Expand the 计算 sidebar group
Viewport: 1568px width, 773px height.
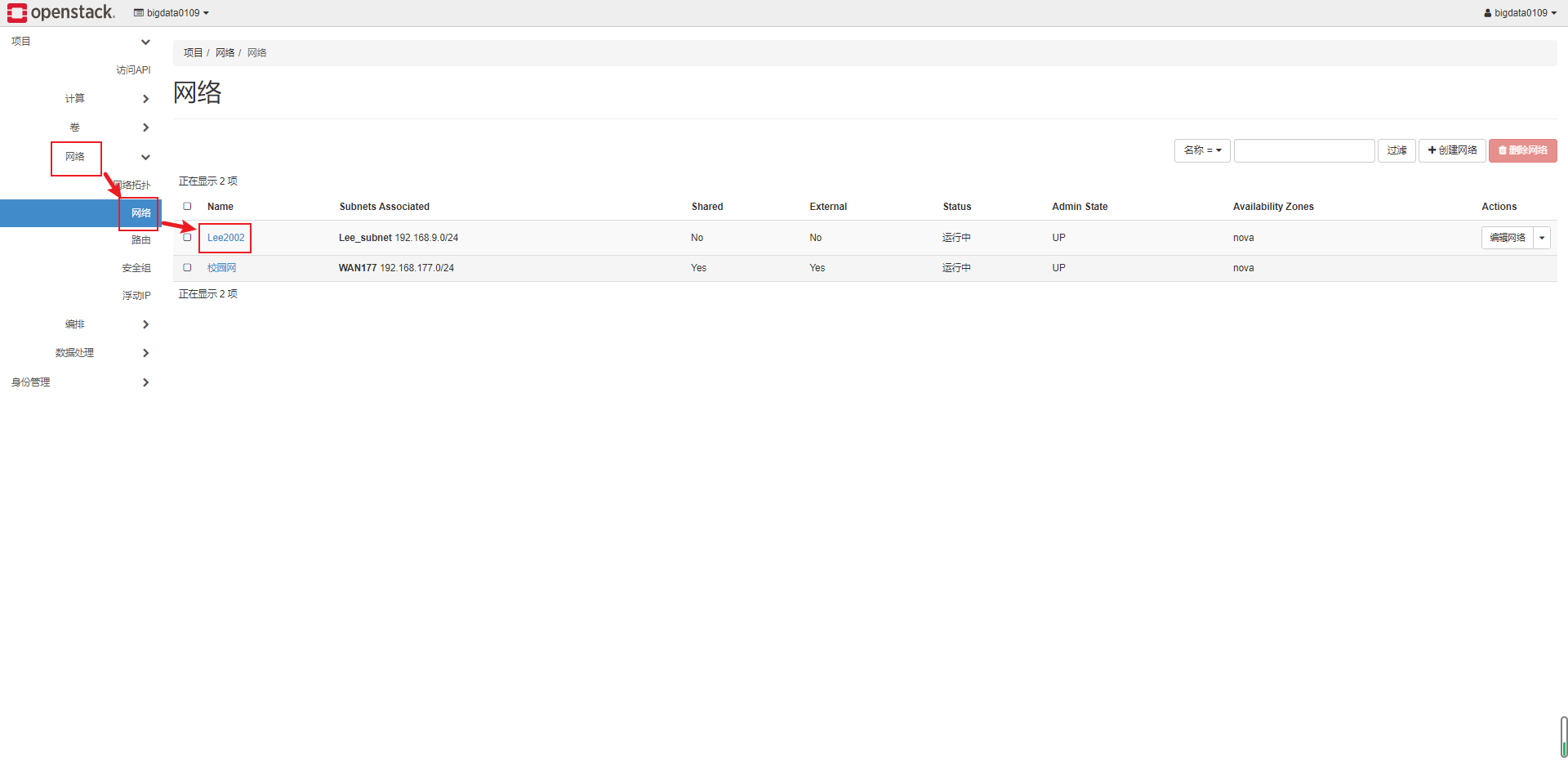pos(145,99)
